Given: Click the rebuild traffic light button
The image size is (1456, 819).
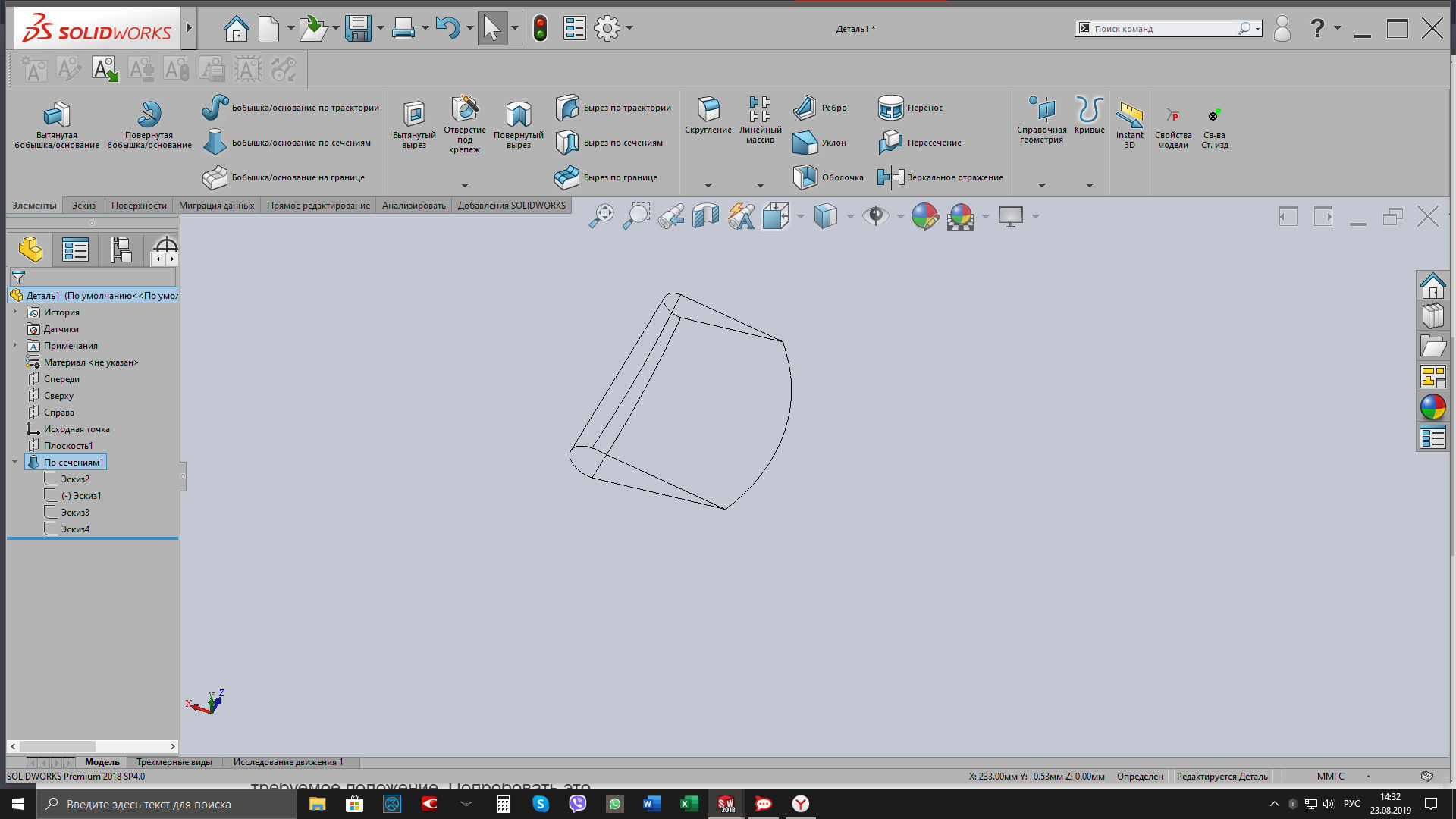Looking at the screenshot, I should click(540, 28).
